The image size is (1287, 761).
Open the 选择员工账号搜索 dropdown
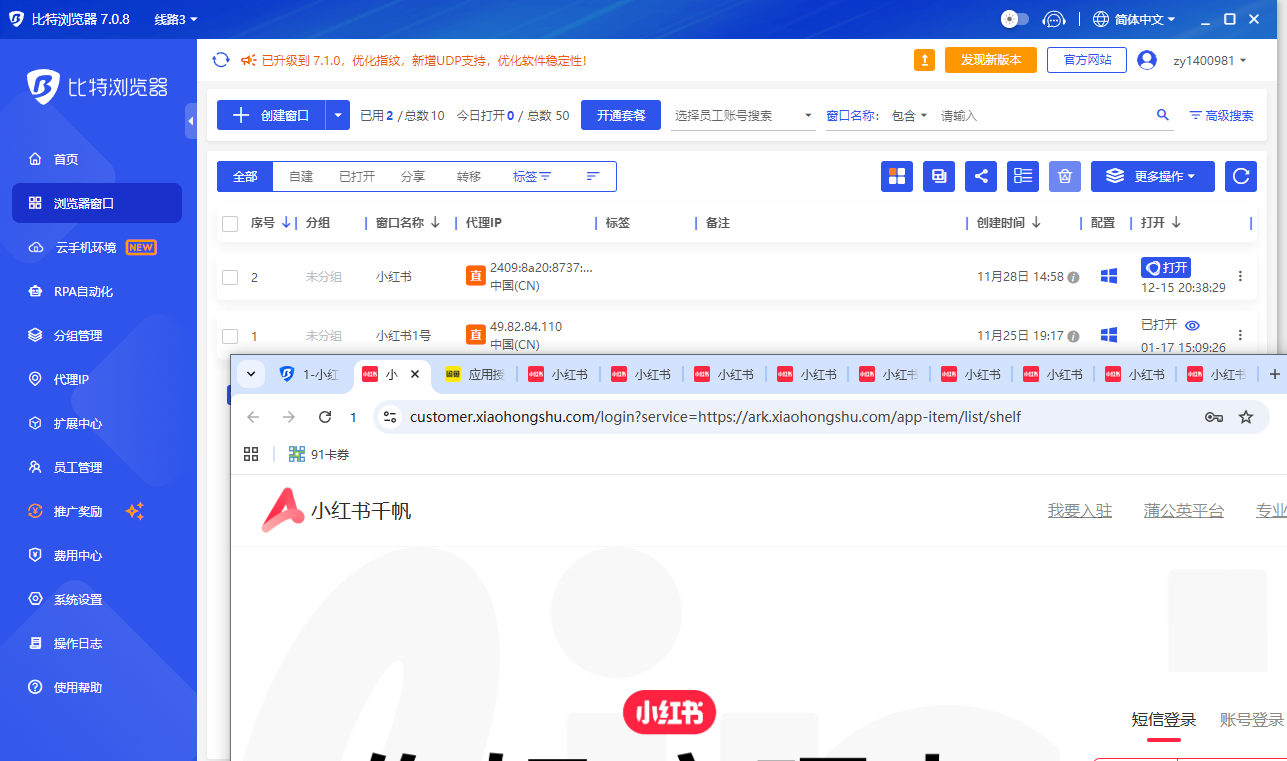pos(744,115)
